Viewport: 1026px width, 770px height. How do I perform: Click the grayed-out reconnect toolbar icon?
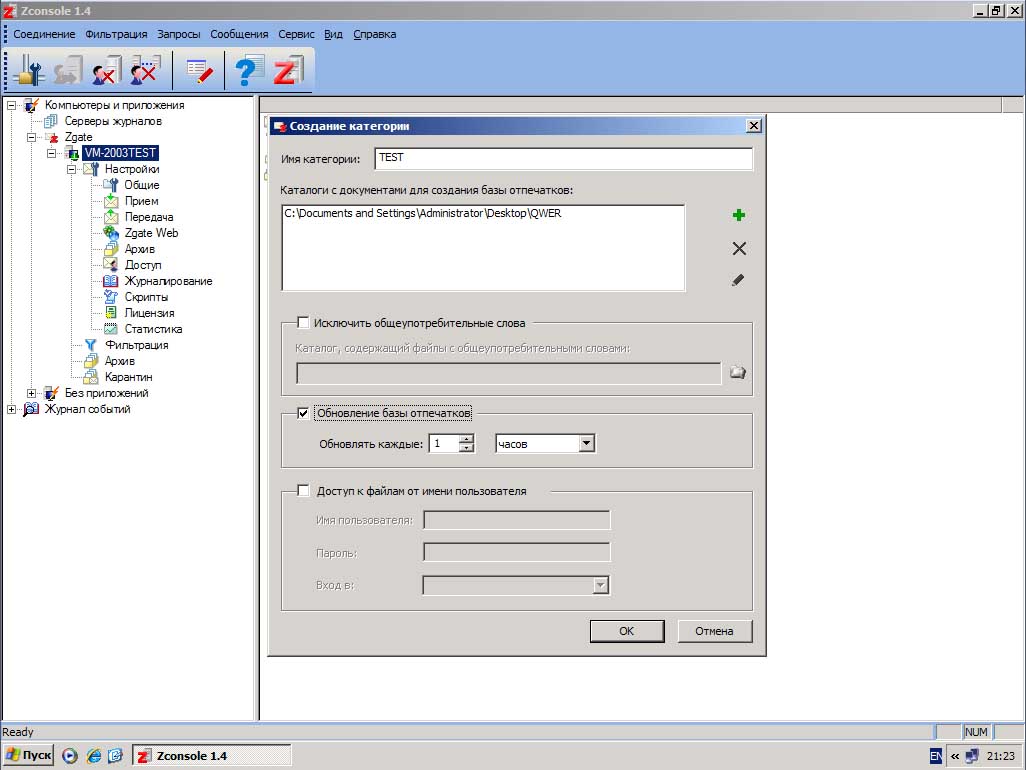click(68, 71)
